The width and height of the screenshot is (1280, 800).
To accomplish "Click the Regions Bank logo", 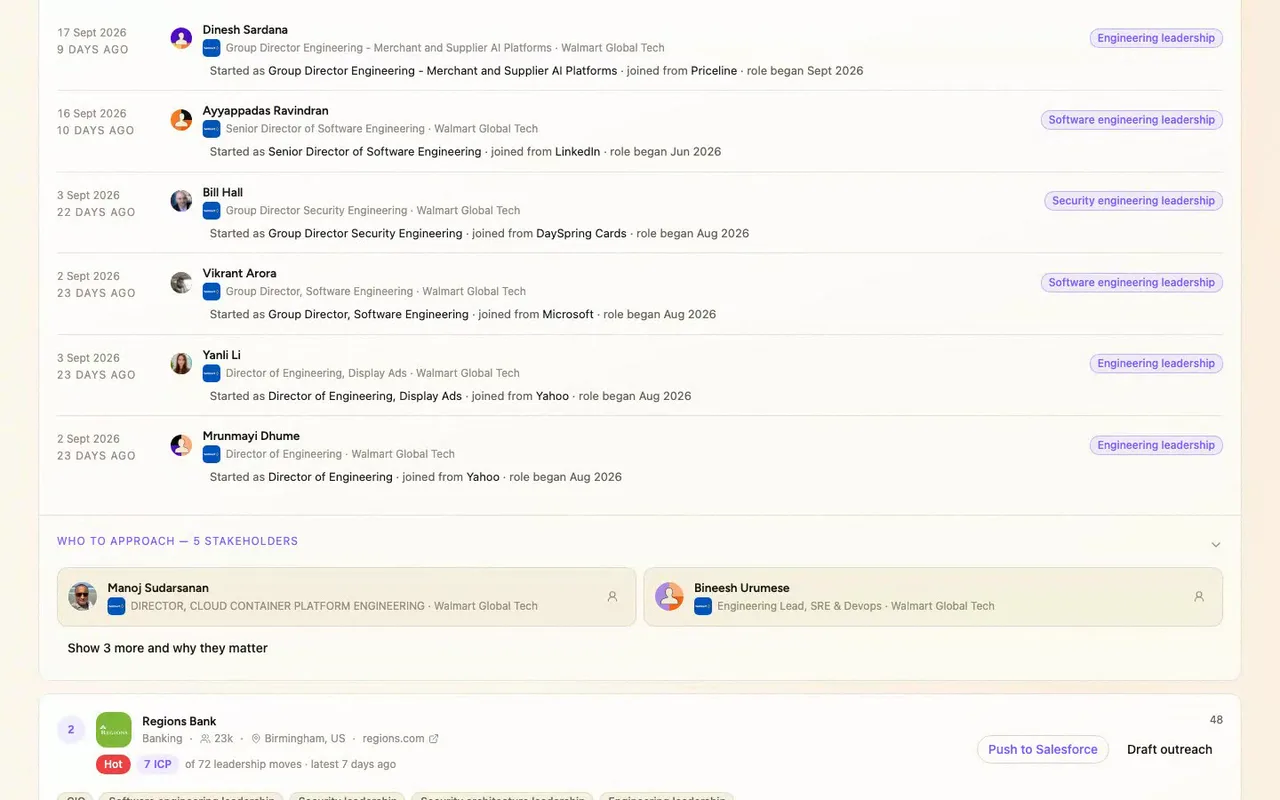I will pyautogui.click(x=114, y=730).
